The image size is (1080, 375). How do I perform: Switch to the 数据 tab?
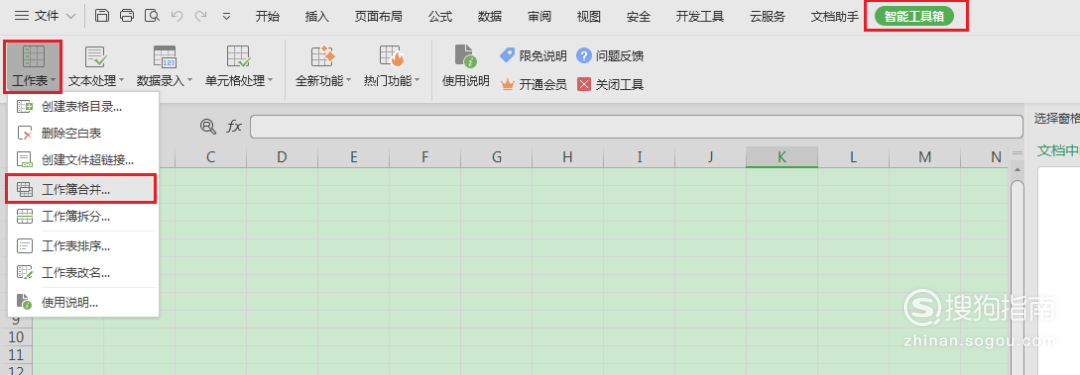tap(490, 17)
